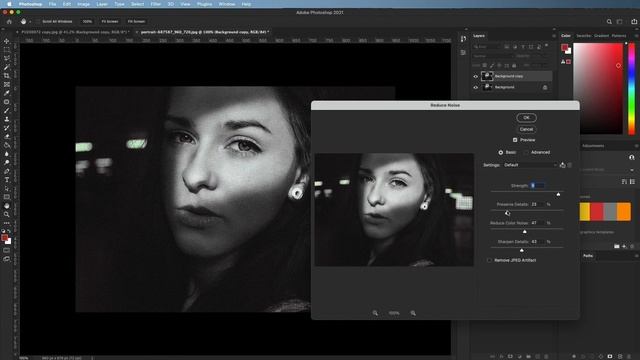This screenshot has width=640, height=360.
Task: Click the 100% button in options bar
Action: (87, 21)
